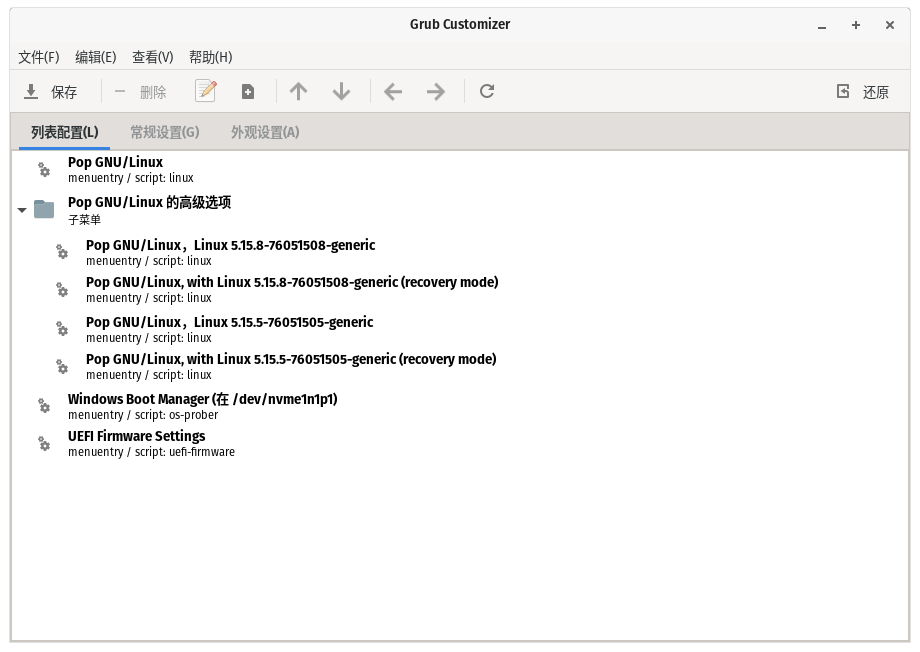Select Linux 5.15.5 recovery mode entry
The width and height of the screenshot is (920, 652).
(290, 366)
